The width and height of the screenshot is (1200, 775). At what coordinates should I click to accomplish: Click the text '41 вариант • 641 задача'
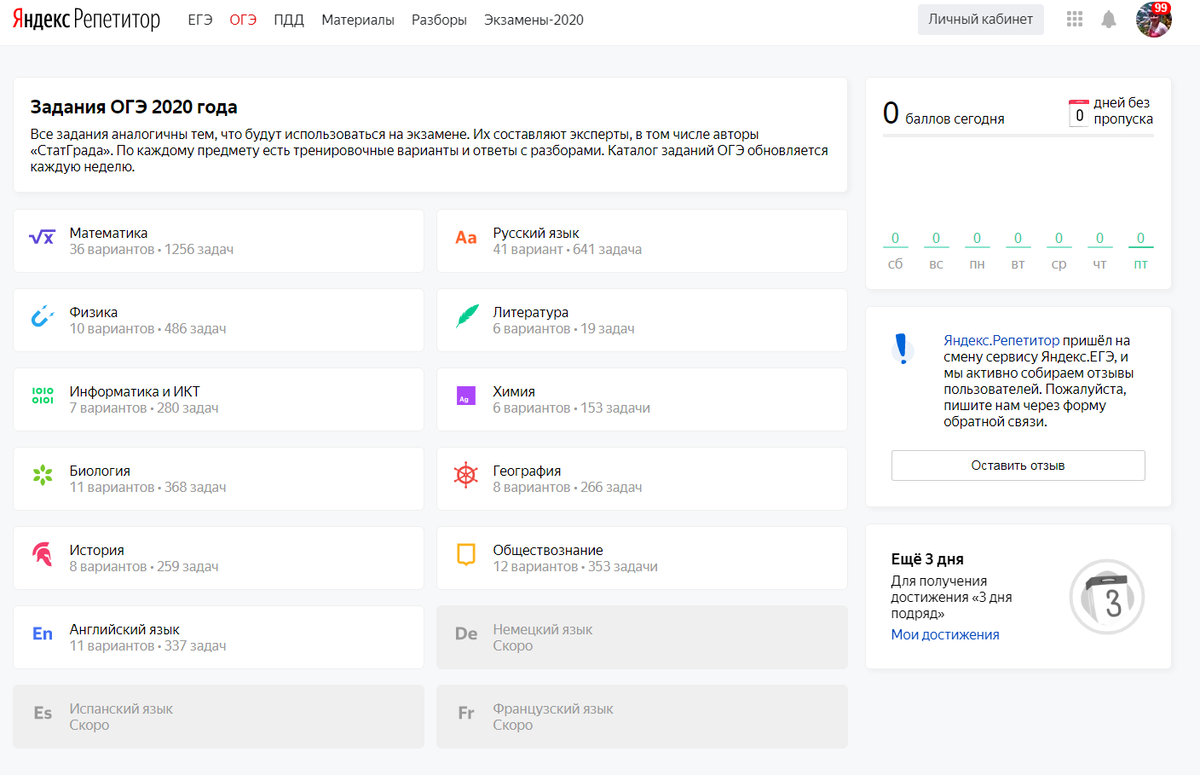(567, 249)
